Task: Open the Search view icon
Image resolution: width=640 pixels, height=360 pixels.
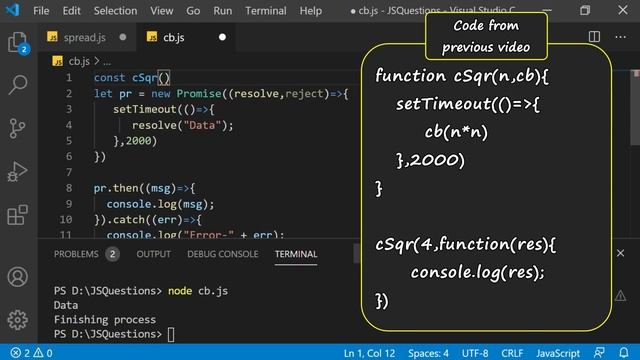Action: point(18,85)
